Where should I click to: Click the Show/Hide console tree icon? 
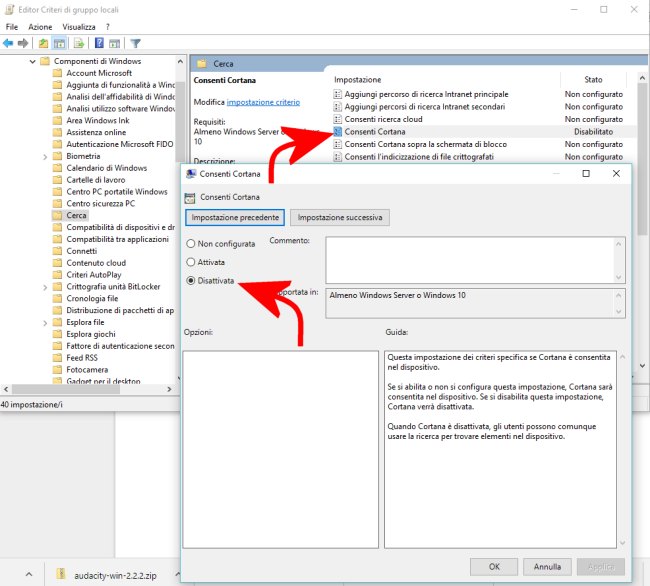pos(60,44)
